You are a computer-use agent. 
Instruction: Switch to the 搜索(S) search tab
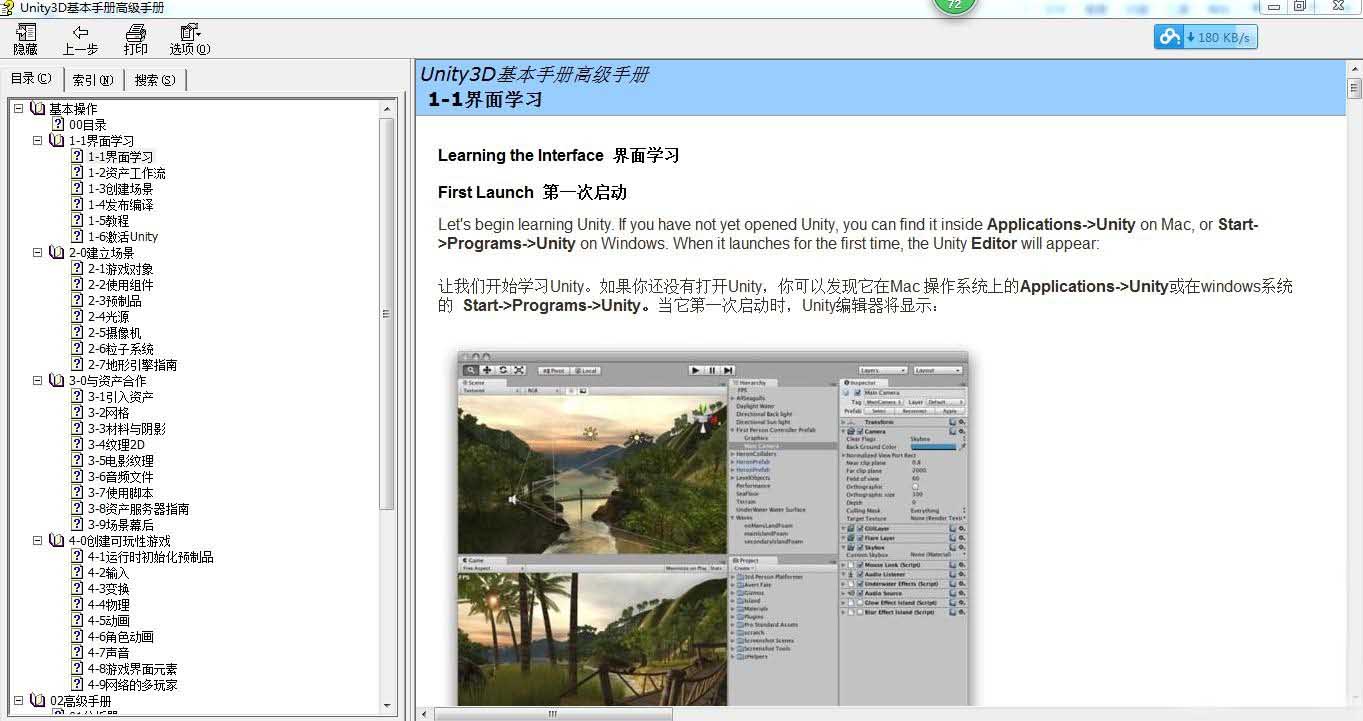click(155, 80)
